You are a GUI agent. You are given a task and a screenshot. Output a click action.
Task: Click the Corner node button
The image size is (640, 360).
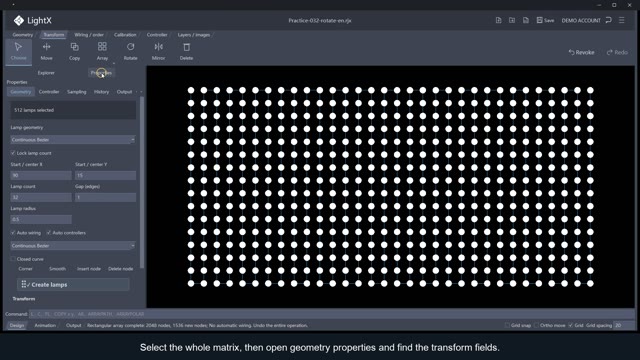point(25,269)
